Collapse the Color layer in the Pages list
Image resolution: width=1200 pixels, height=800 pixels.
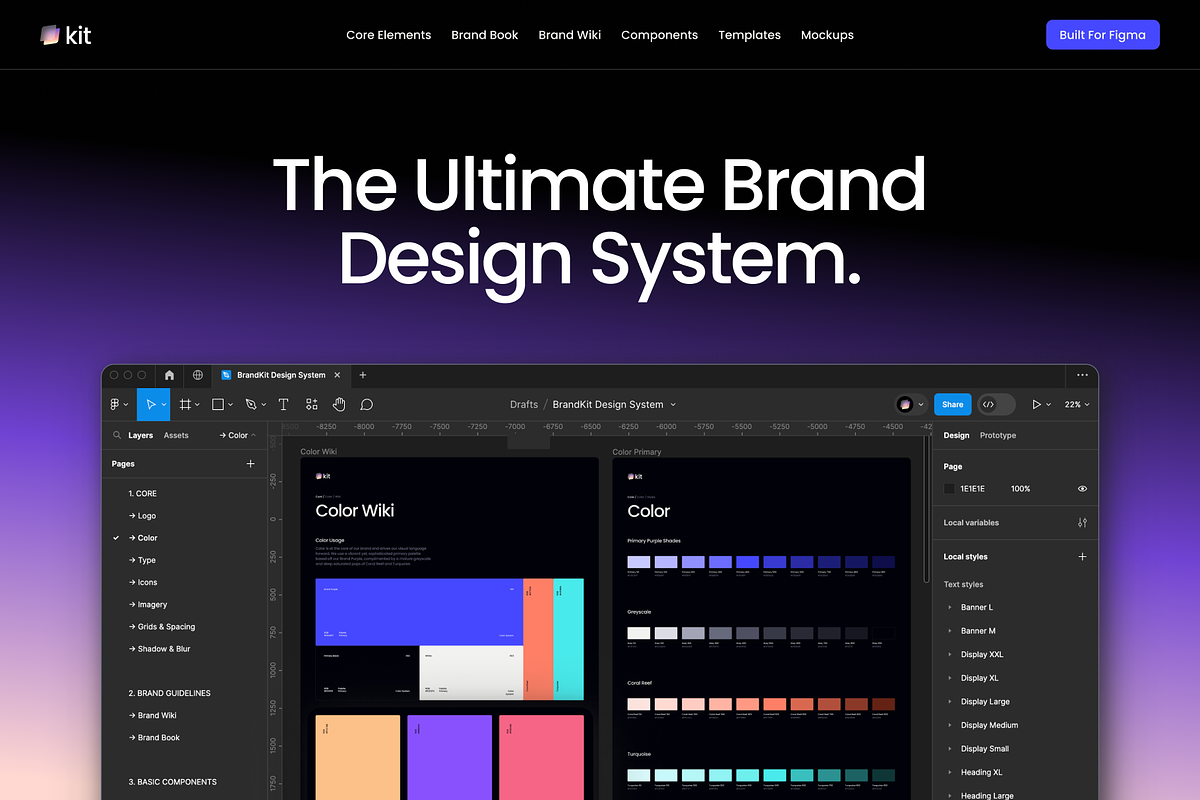253,435
